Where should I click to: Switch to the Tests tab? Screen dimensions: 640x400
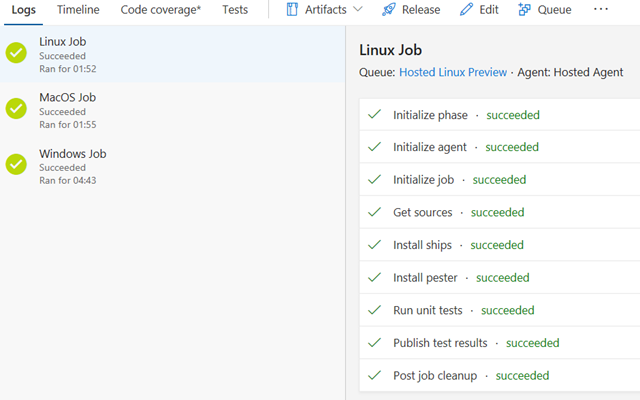point(235,10)
